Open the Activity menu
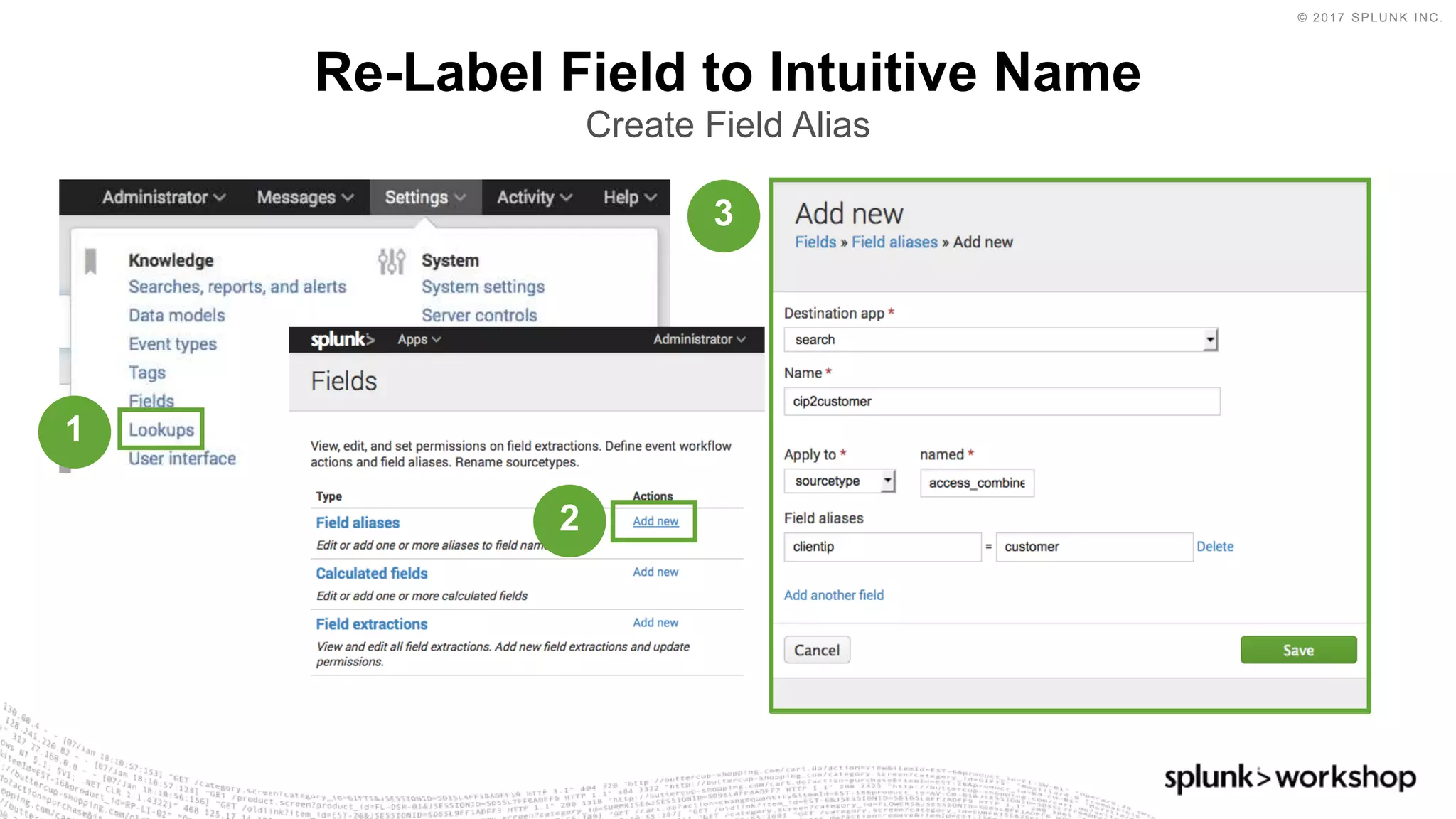 535,197
